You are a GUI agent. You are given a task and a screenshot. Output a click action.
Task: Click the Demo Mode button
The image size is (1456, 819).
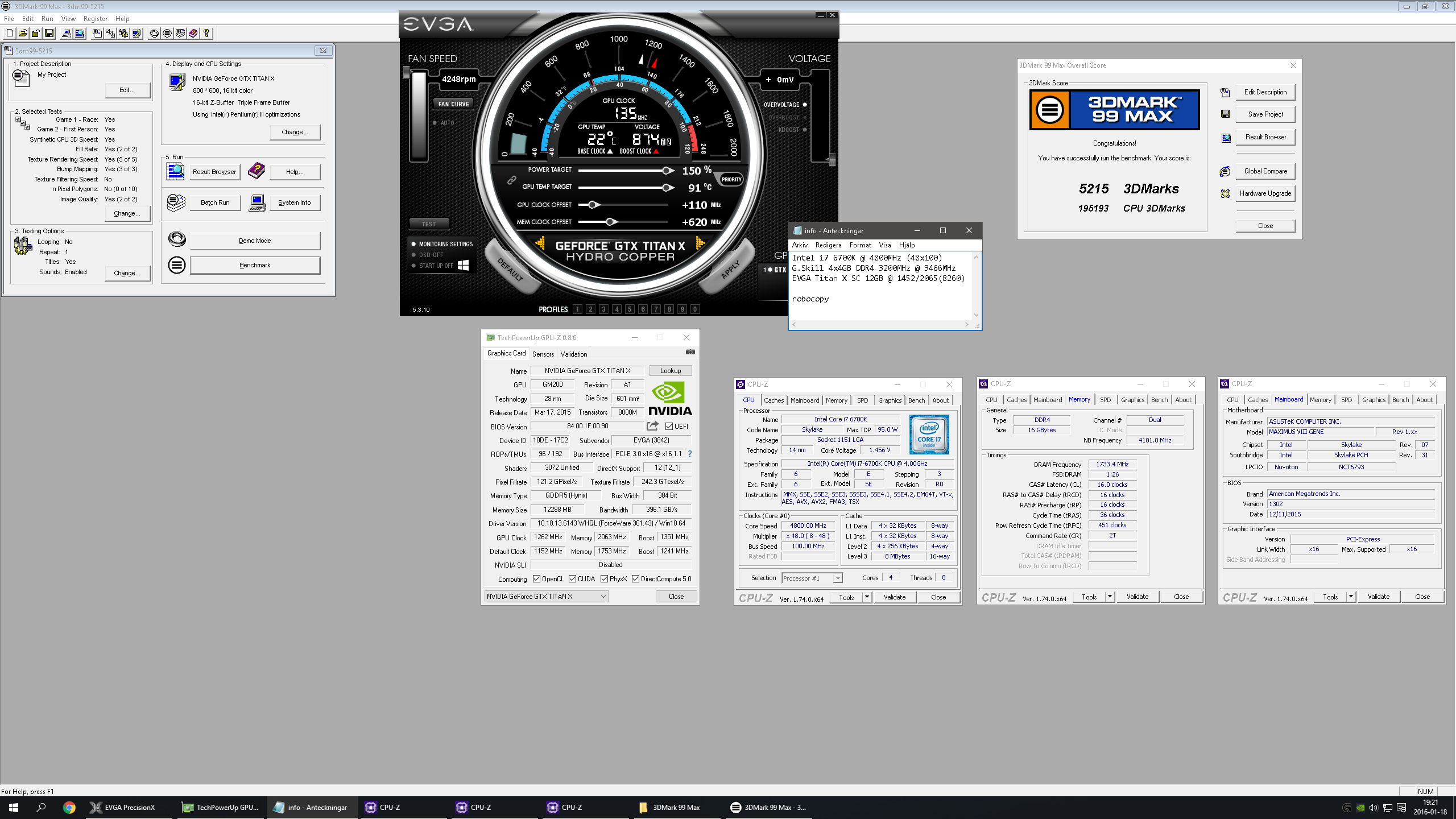point(255,241)
